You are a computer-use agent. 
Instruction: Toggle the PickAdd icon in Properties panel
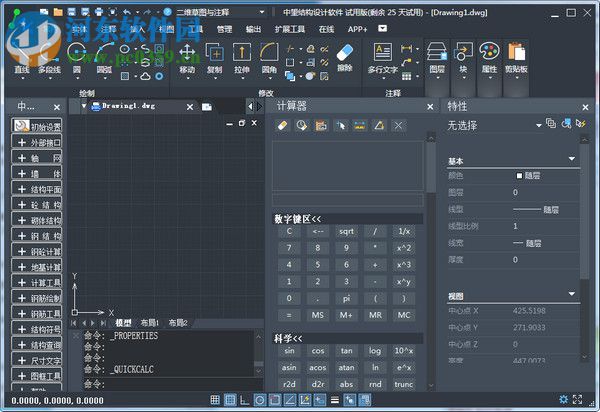[551, 123]
